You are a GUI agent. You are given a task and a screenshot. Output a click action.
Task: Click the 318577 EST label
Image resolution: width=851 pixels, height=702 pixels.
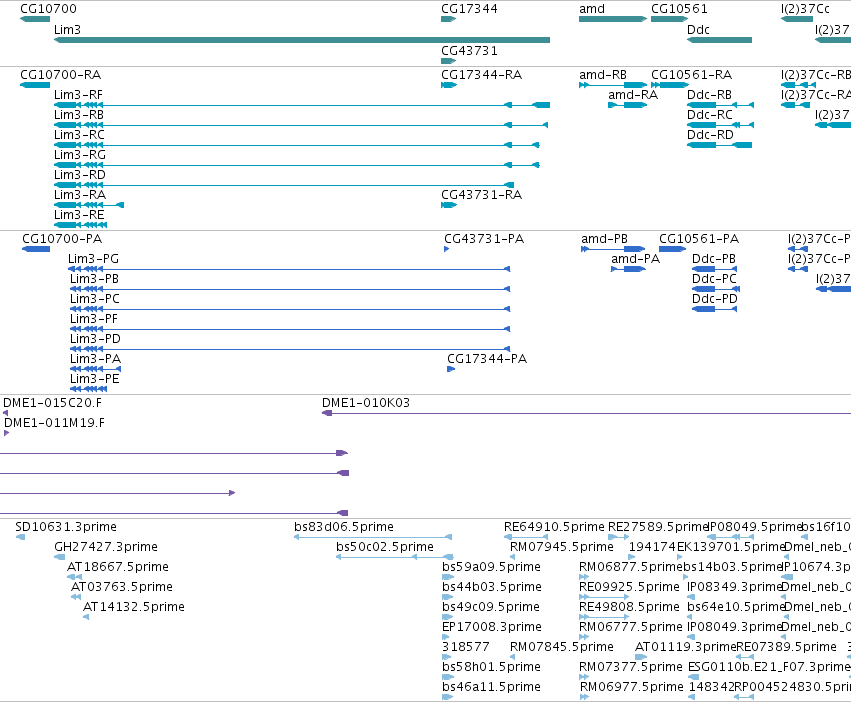[x=466, y=647]
